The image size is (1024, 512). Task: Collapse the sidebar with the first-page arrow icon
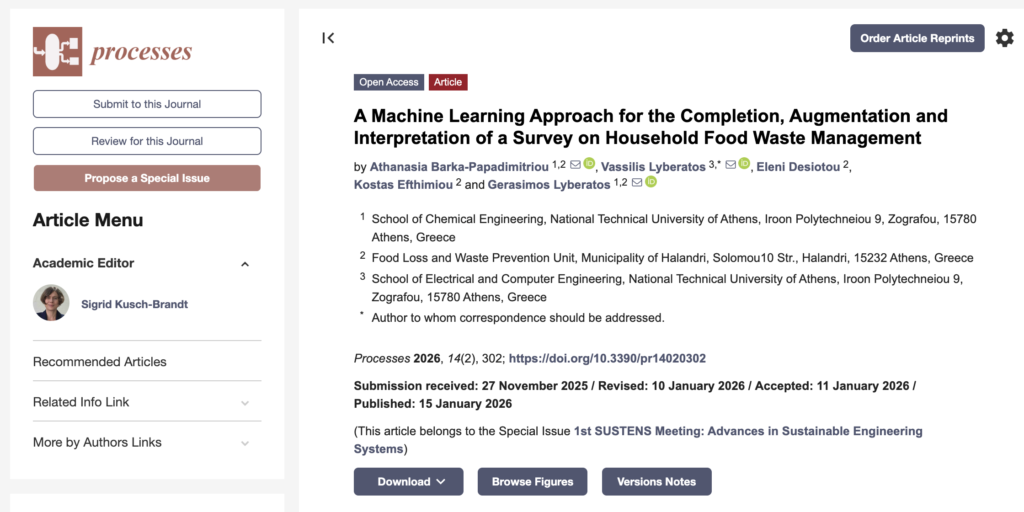(x=328, y=38)
